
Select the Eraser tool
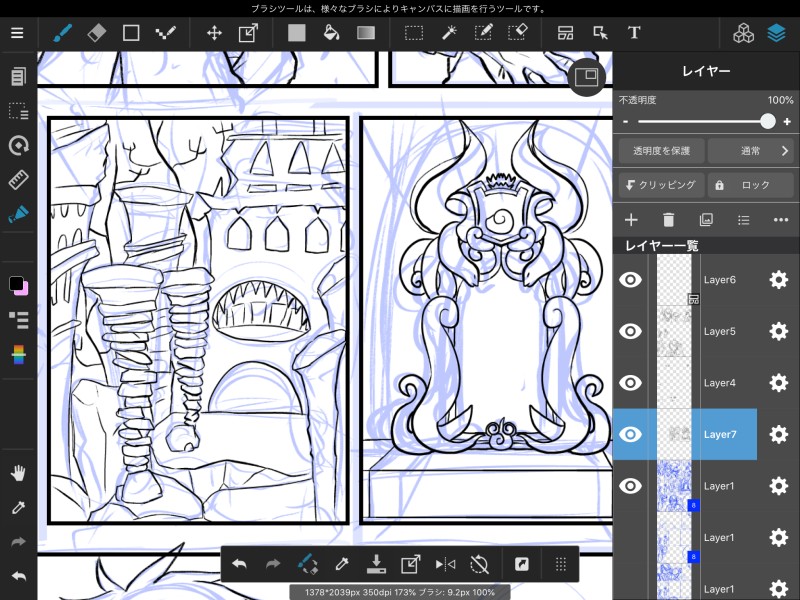96,32
